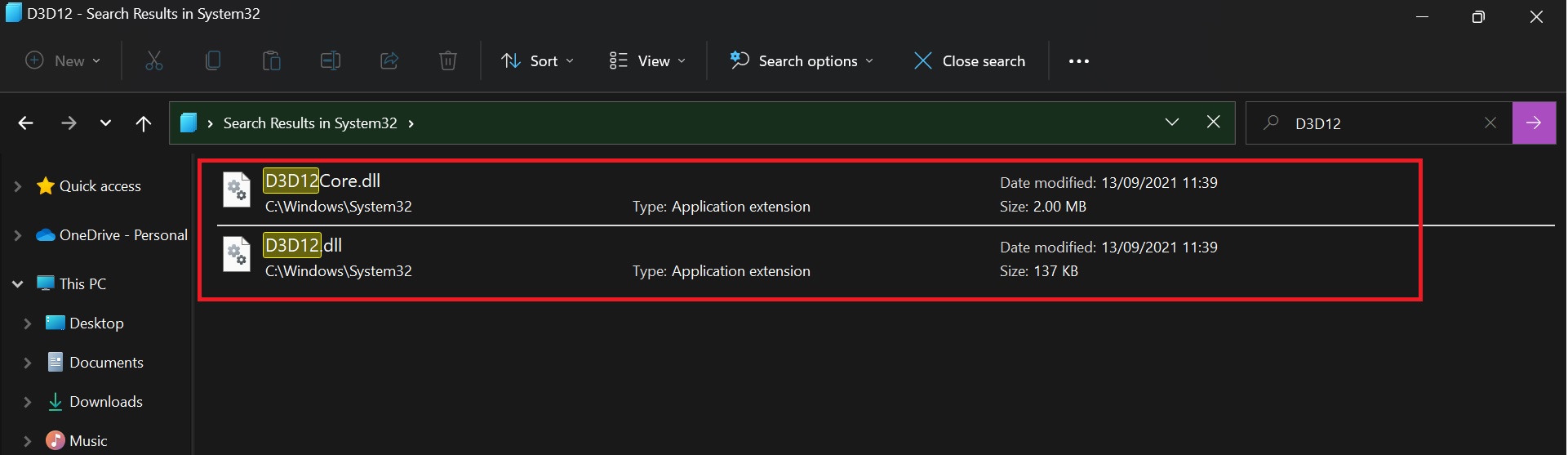Screen dimensions: 1568x455
Task: Open the Sort dropdown menu
Action: point(537,61)
